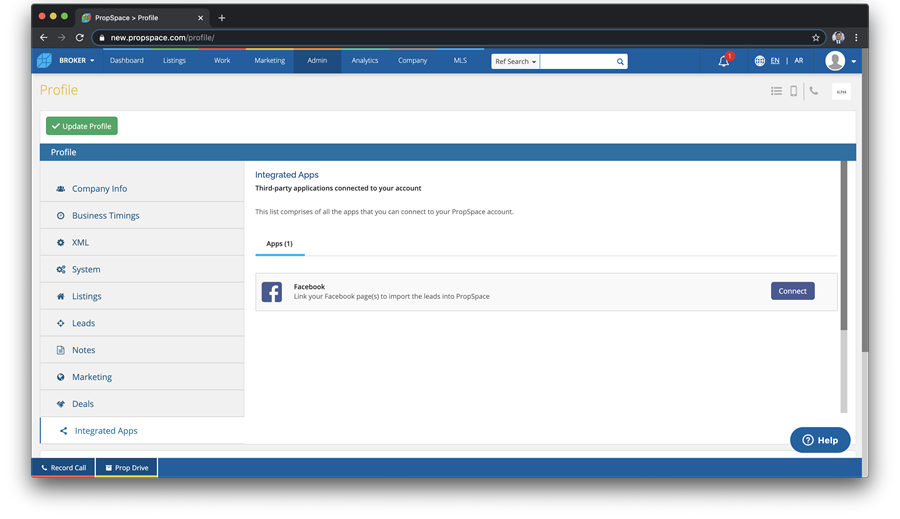
Task: Open Business Timings section
Action: point(142,216)
